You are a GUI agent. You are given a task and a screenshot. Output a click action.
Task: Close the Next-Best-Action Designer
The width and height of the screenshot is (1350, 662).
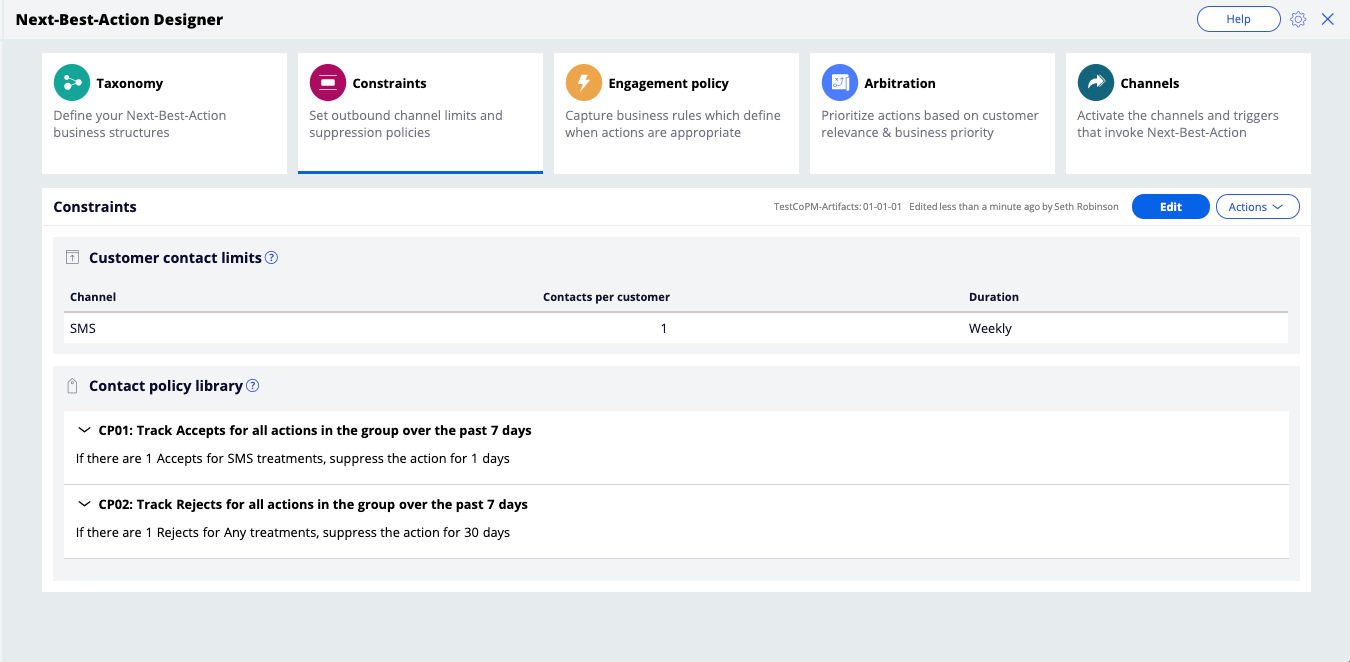tap(1328, 20)
